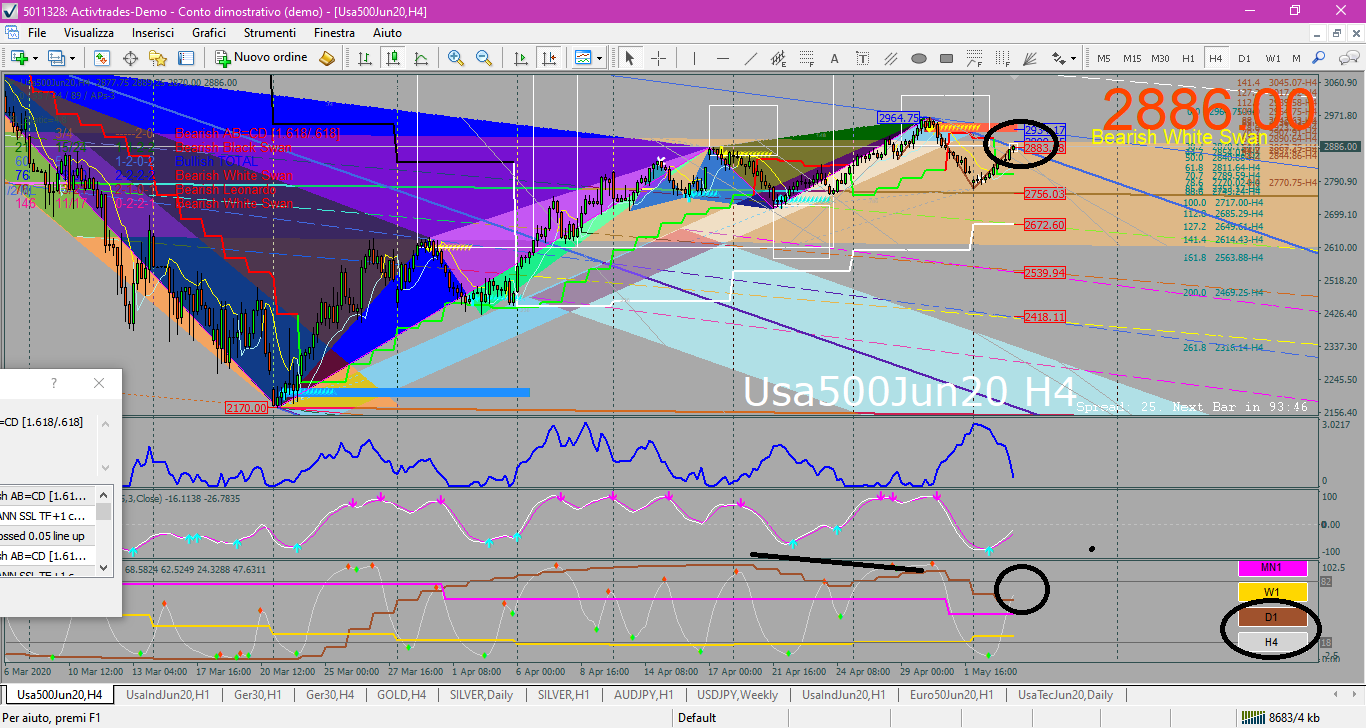Select the horizontal line drawing tool
The width and height of the screenshot is (1366, 728).
(x=723, y=58)
